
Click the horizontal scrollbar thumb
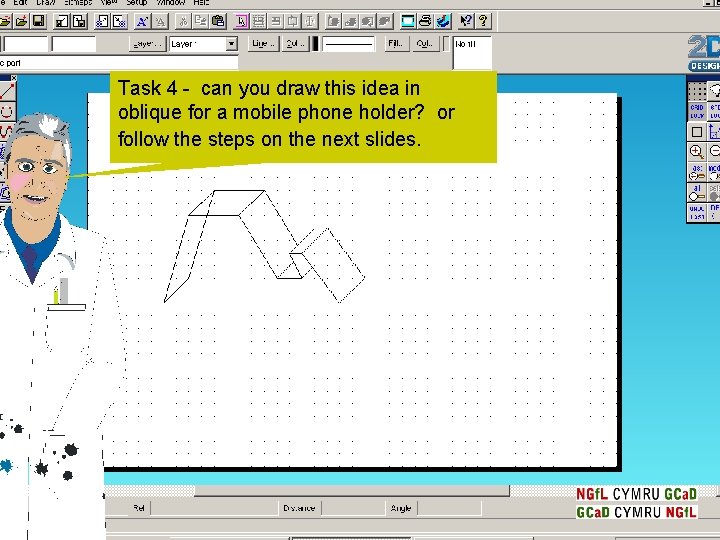click(352, 491)
